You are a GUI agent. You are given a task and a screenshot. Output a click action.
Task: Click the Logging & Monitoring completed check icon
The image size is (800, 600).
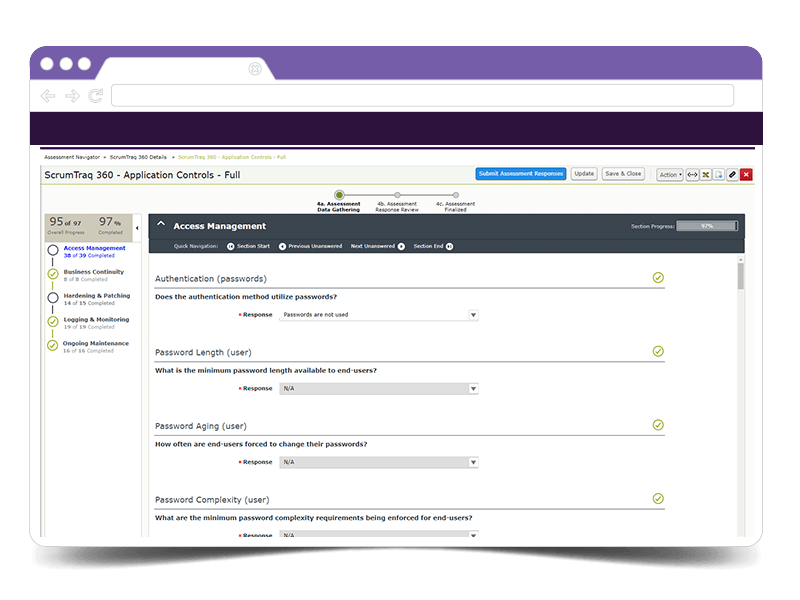53,321
